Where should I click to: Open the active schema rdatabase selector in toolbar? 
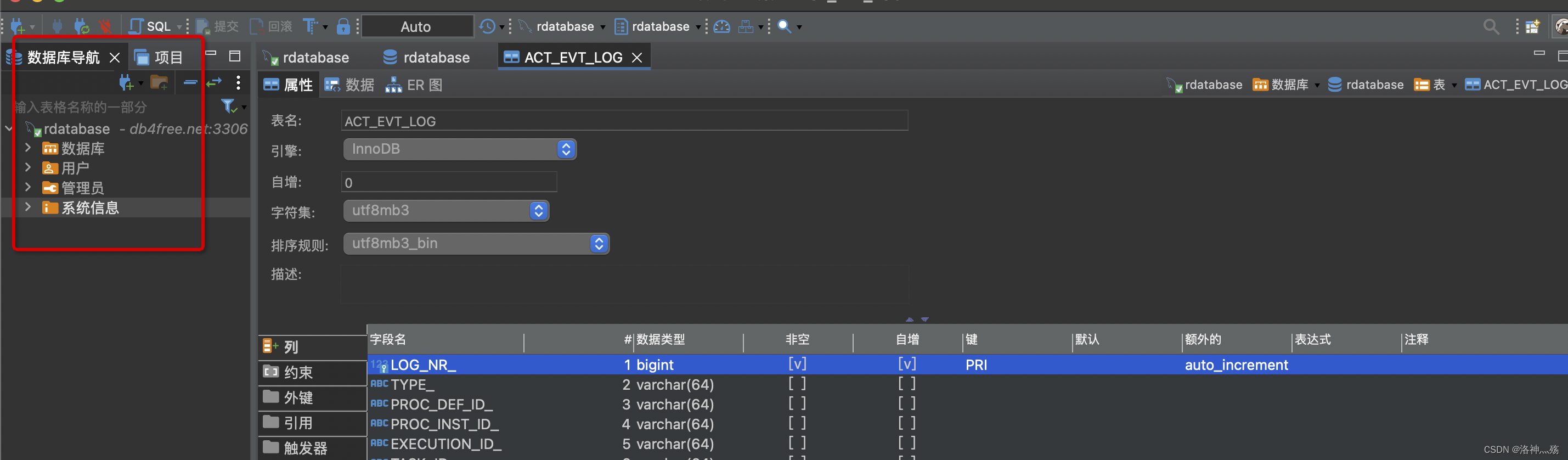pyautogui.click(x=657, y=26)
